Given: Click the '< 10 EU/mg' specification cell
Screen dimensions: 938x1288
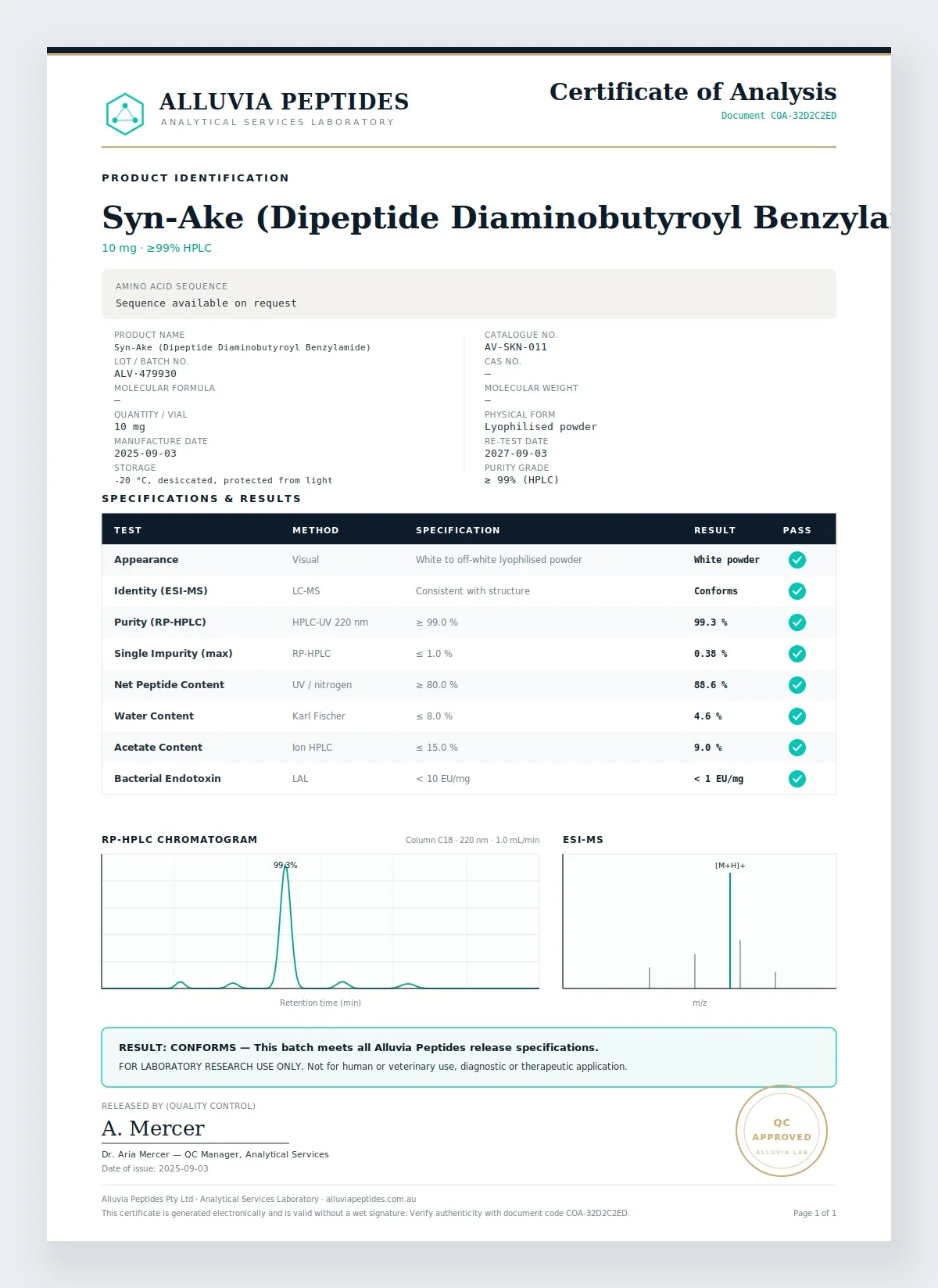Looking at the screenshot, I should pyautogui.click(x=443, y=779).
